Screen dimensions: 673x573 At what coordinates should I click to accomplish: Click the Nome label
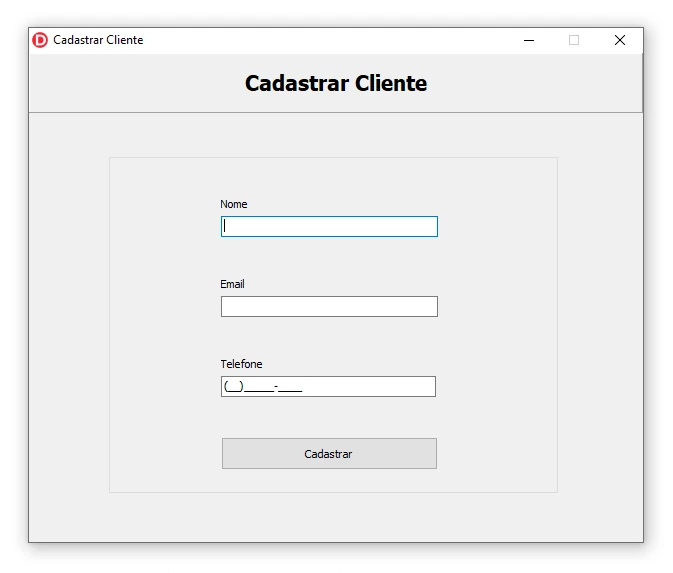[233, 204]
